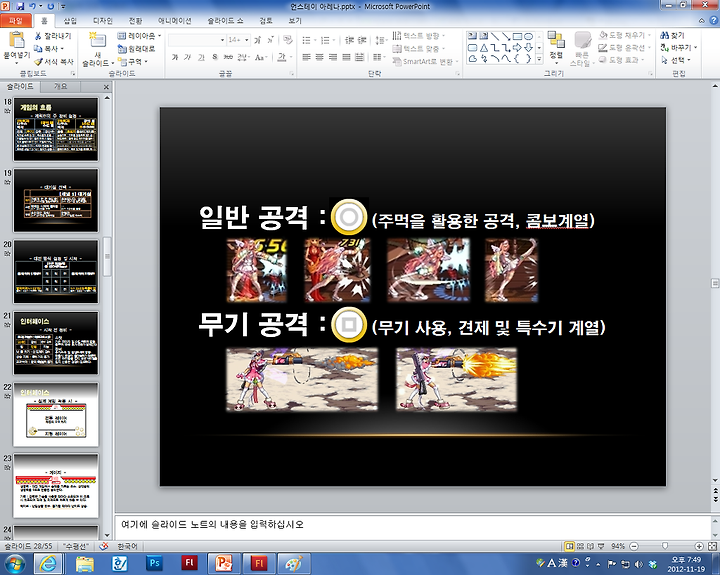Click the New Slide (새 슬라이드) icon
This screenshot has height=575, width=720.
coord(97,40)
